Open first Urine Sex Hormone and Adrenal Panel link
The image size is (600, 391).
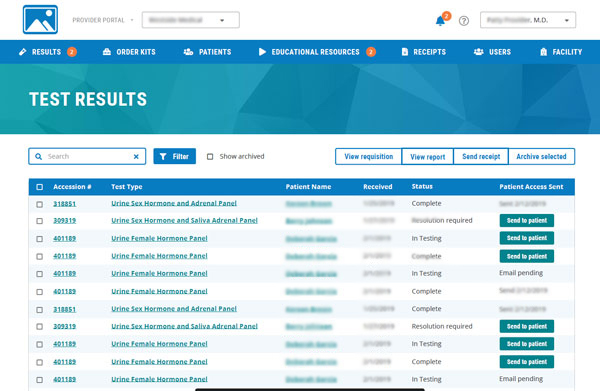pos(174,203)
